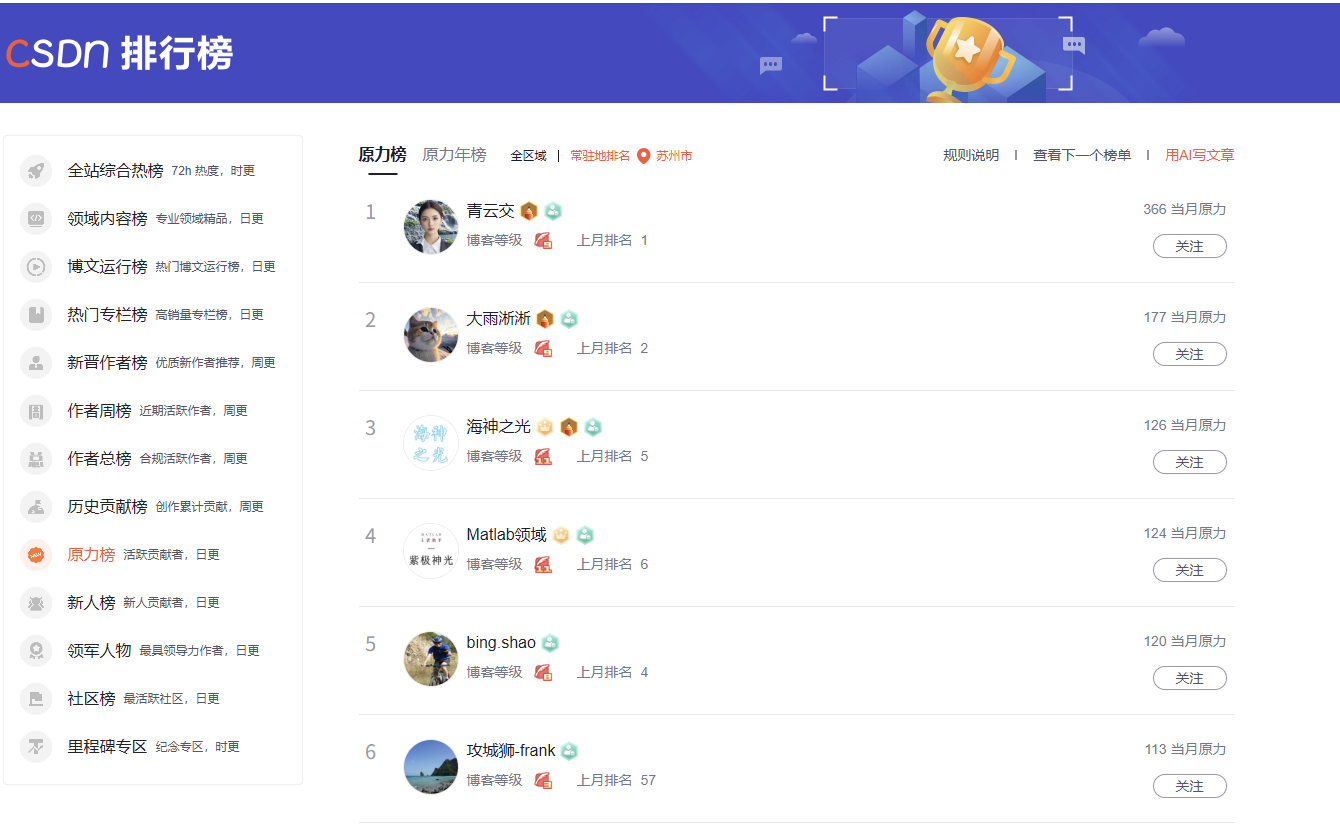The width and height of the screenshot is (1340, 827).
Task: Select the 领域内容榜 code icon
Action: click(36, 219)
